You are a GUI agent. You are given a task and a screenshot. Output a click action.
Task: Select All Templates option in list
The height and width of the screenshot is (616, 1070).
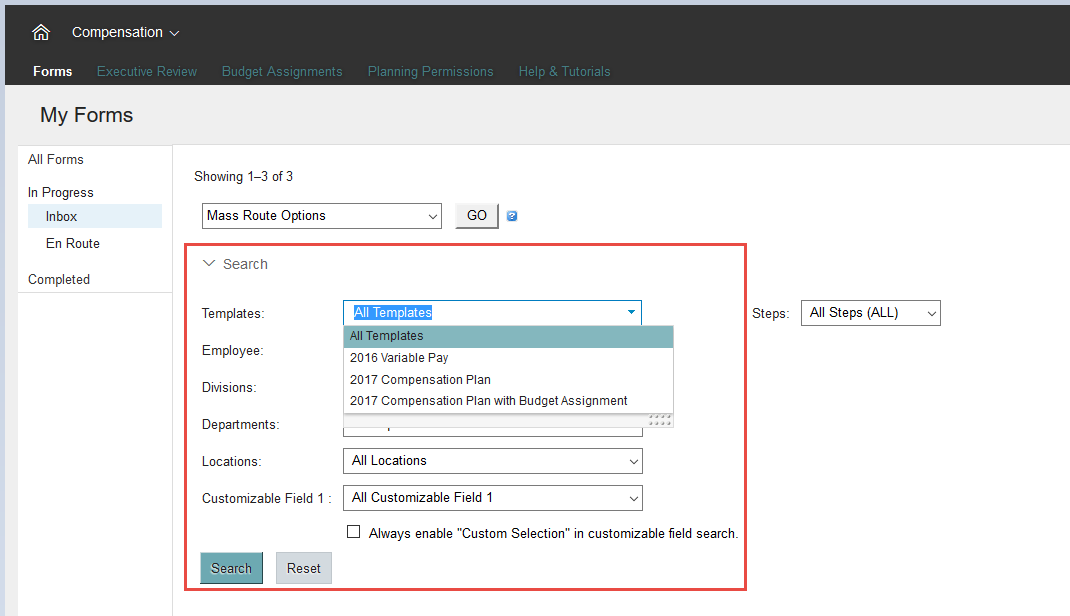508,336
